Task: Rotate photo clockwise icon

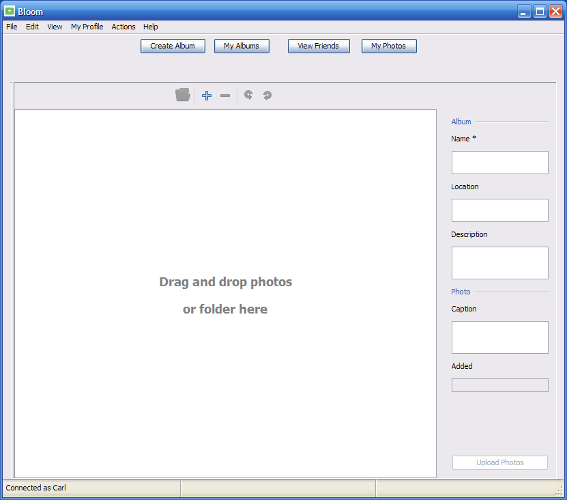Action: click(x=267, y=95)
